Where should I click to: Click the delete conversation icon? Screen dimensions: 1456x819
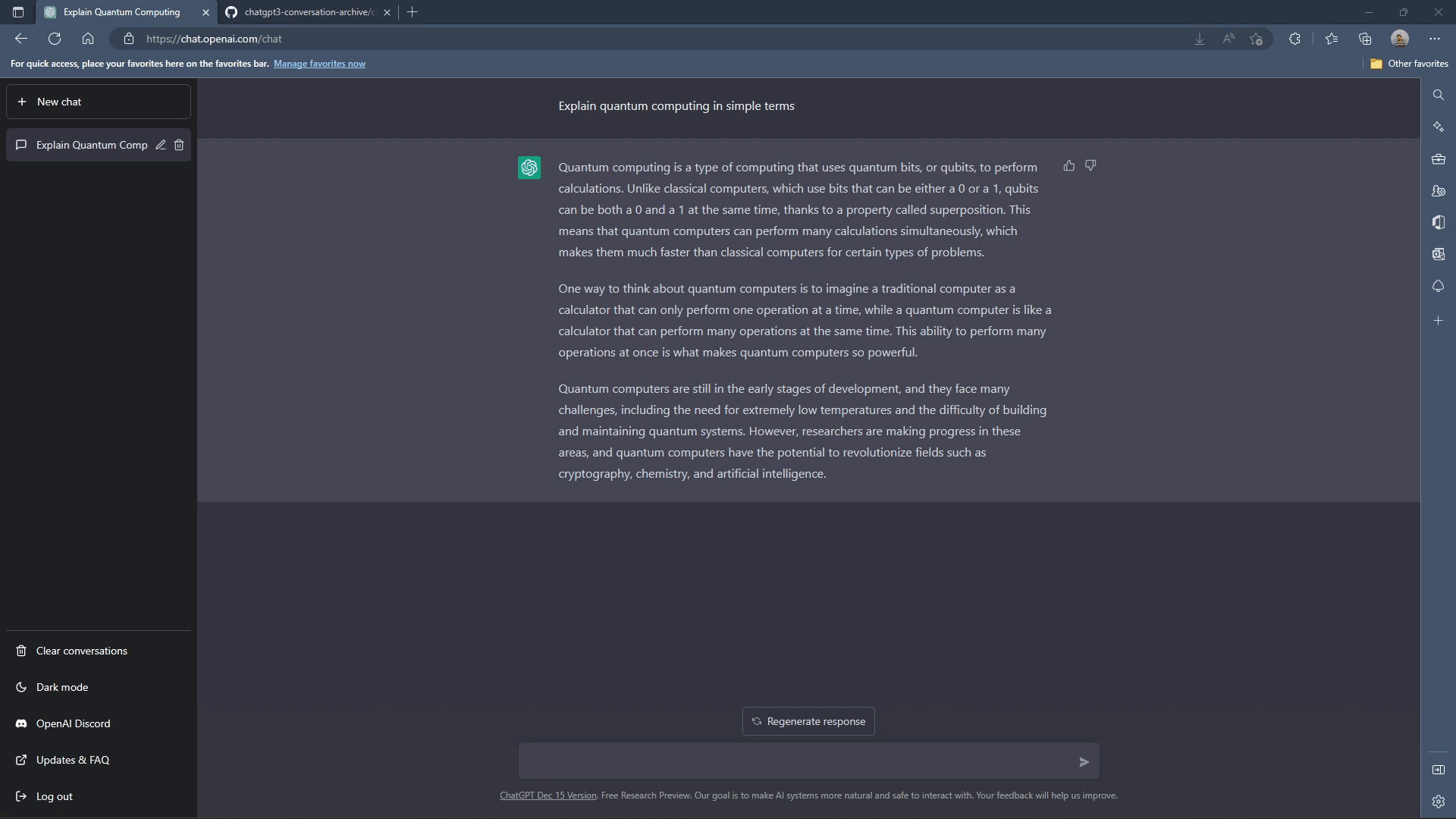click(x=178, y=145)
